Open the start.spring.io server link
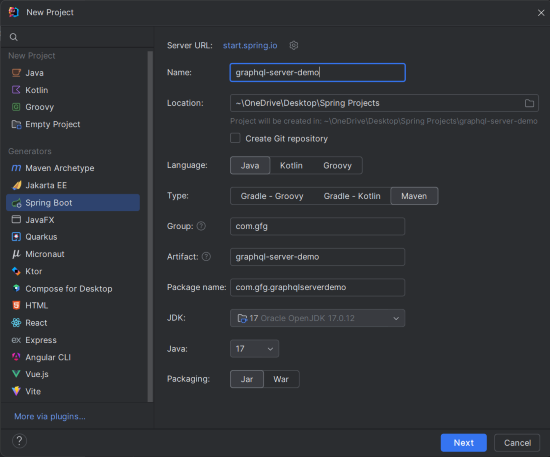 pos(250,46)
